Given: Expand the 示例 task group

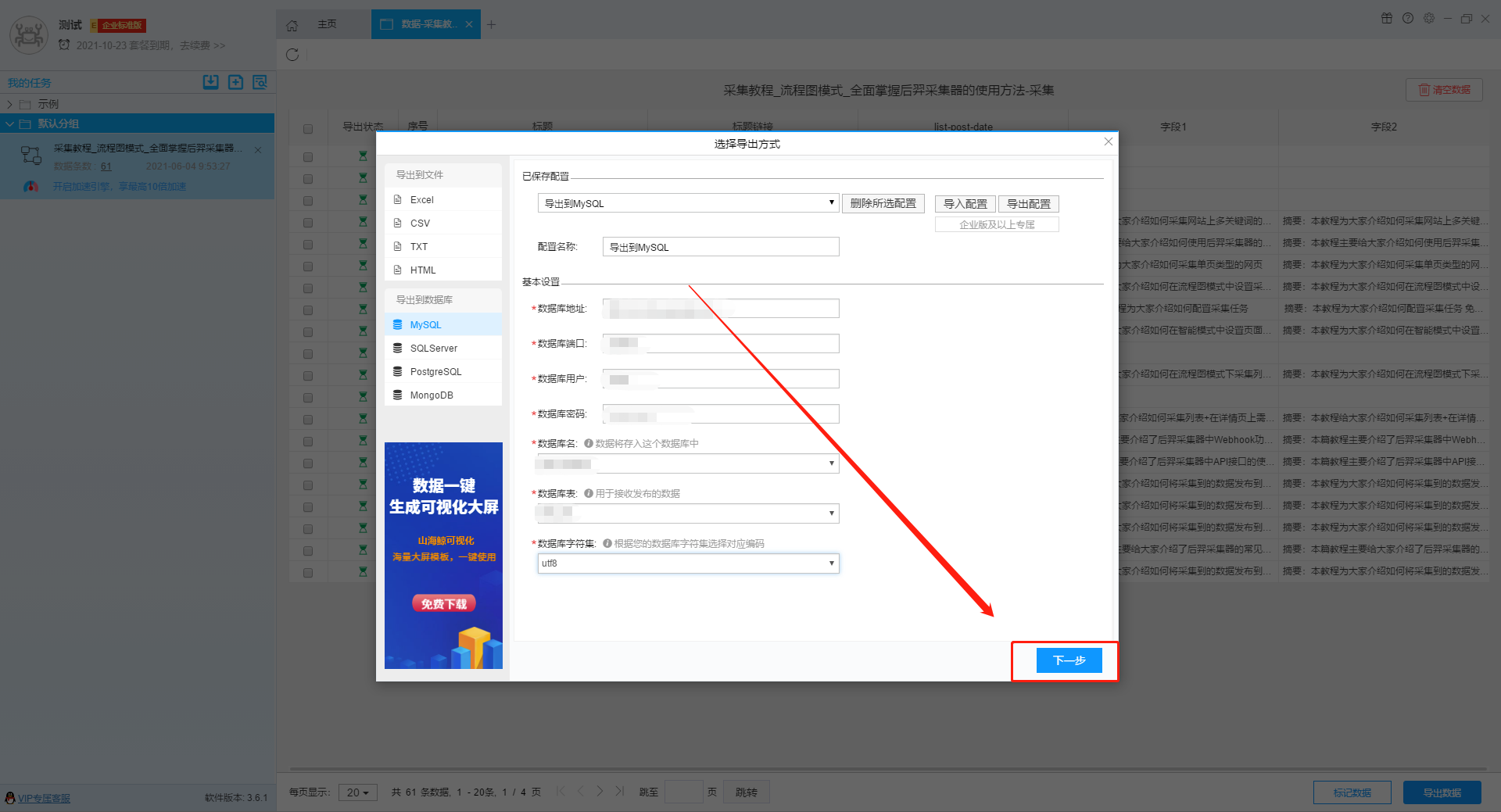Looking at the screenshot, I should 9,104.
